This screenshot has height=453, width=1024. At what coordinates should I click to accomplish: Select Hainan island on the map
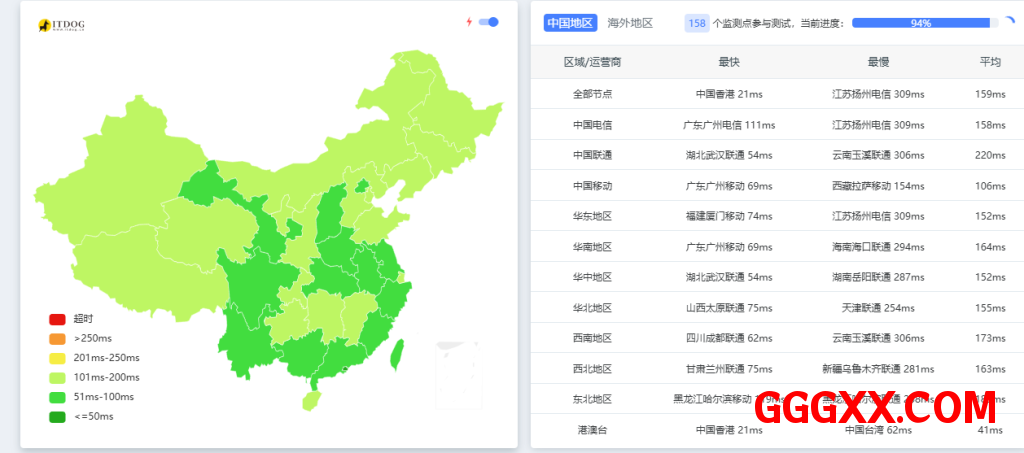[312, 400]
